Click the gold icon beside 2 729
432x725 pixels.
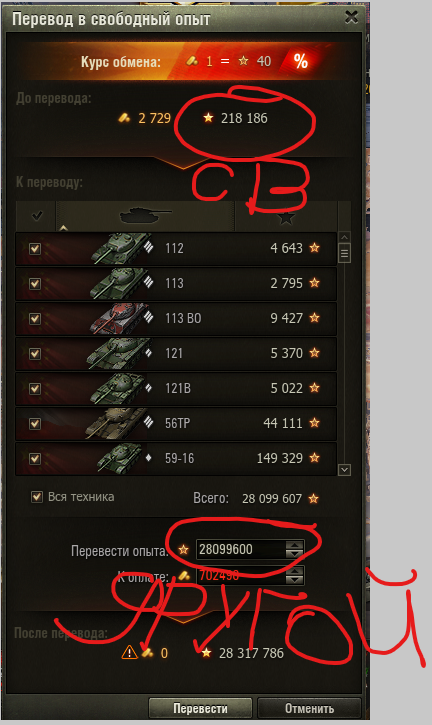[x=124, y=118]
